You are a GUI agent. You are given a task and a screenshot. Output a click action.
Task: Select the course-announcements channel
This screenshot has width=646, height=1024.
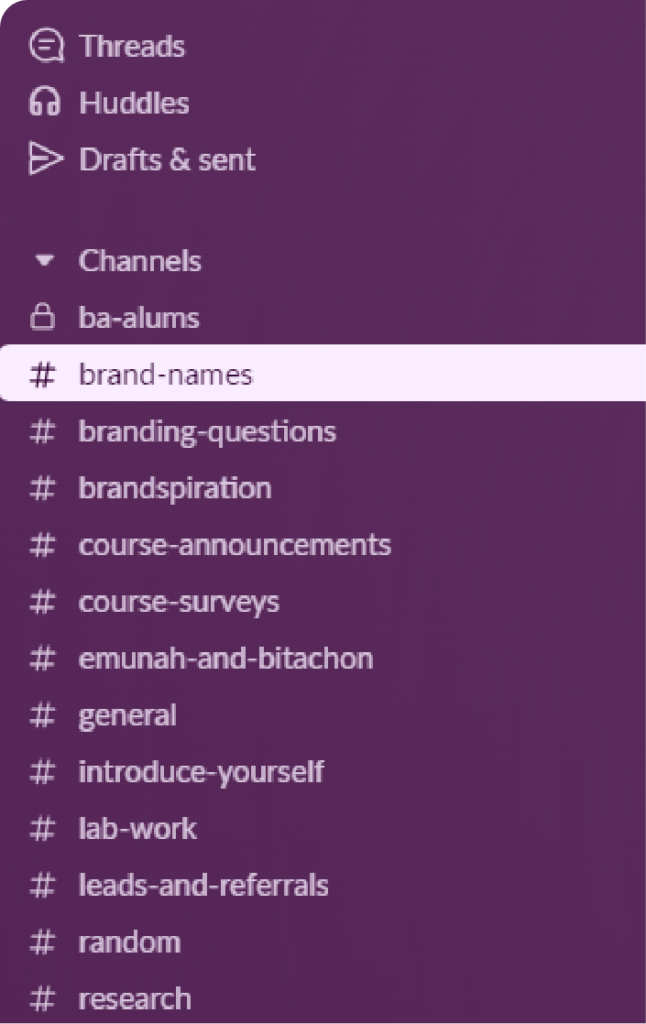click(x=234, y=545)
